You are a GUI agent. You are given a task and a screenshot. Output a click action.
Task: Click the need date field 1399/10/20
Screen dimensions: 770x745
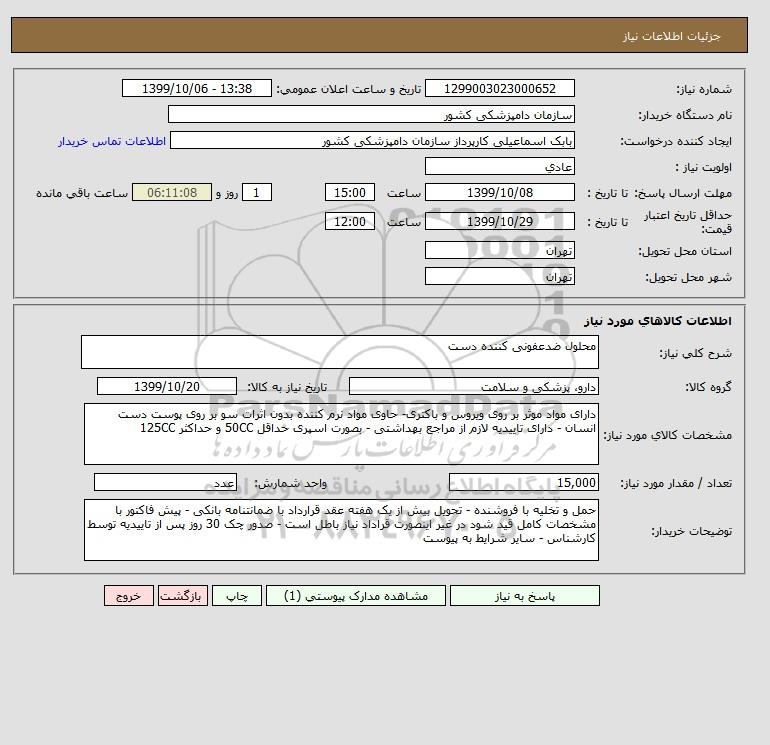point(167,386)
